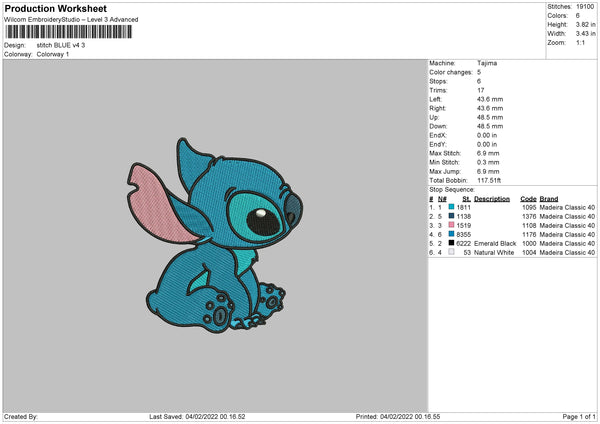Click 'Madeira Classic 40' in the 1811 row
The width and height of the screenshot is (600, 424).
(x=567, y=207)
